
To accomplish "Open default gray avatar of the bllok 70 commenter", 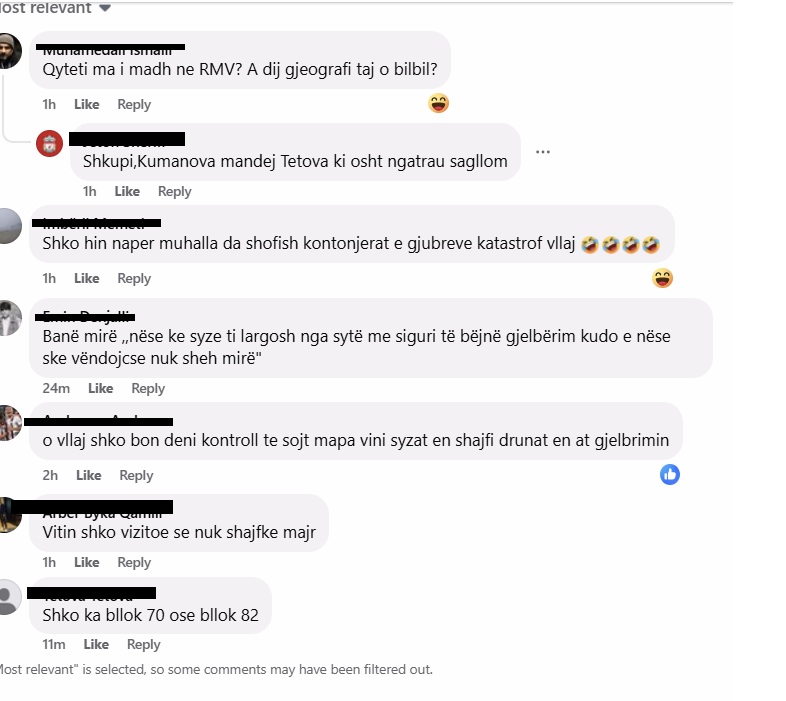I will (x=10, y=597).
